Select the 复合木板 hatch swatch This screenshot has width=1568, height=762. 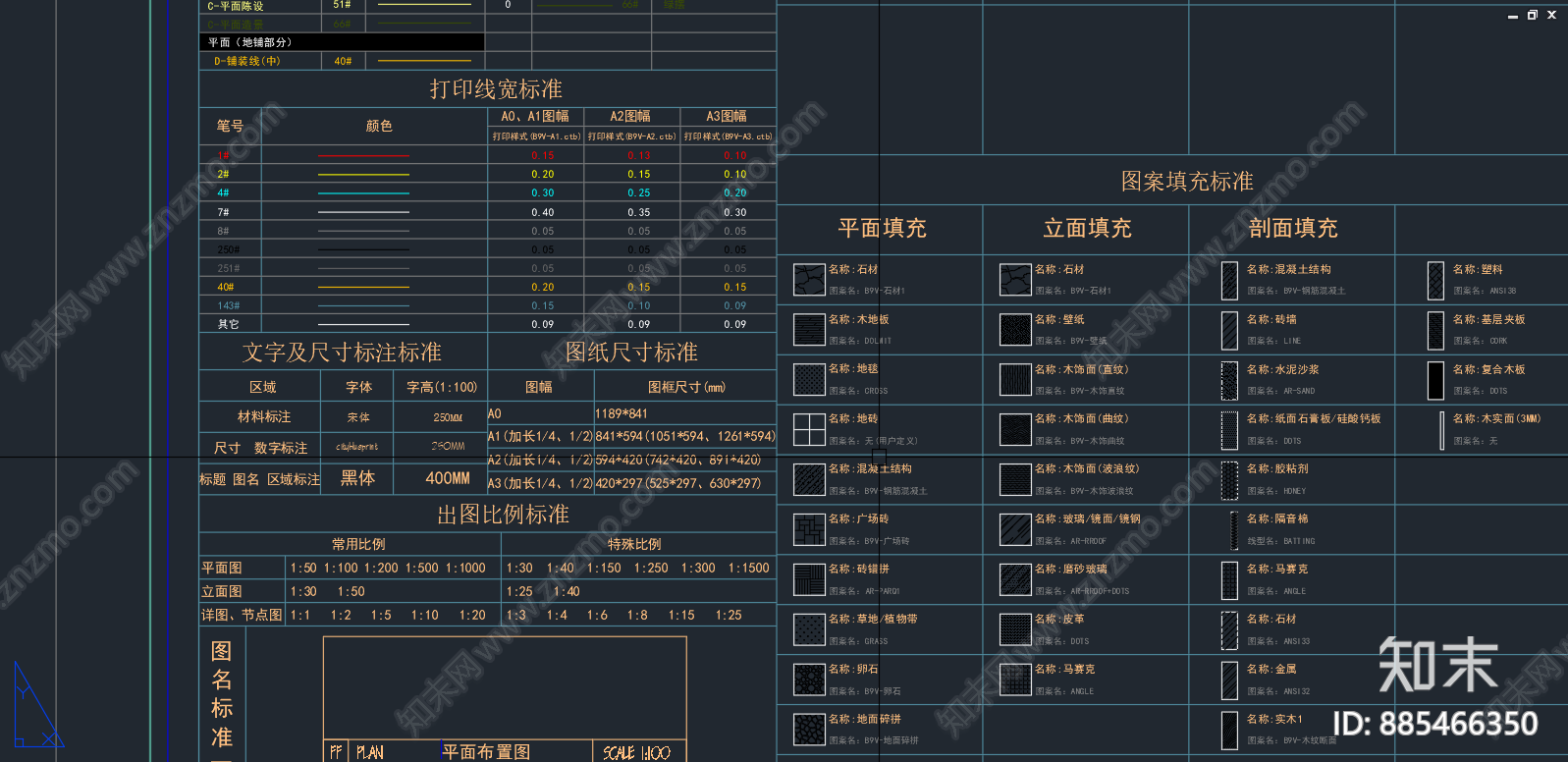(x=1435, y=381)
